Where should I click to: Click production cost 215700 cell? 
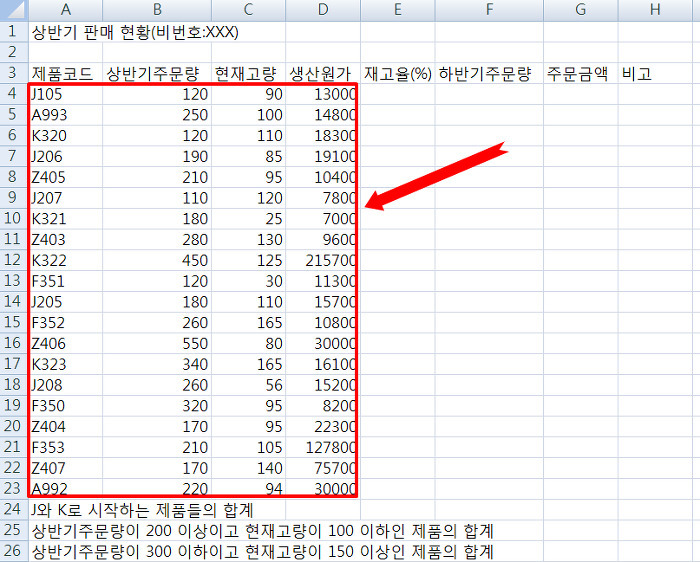click(x=323, y=260)
